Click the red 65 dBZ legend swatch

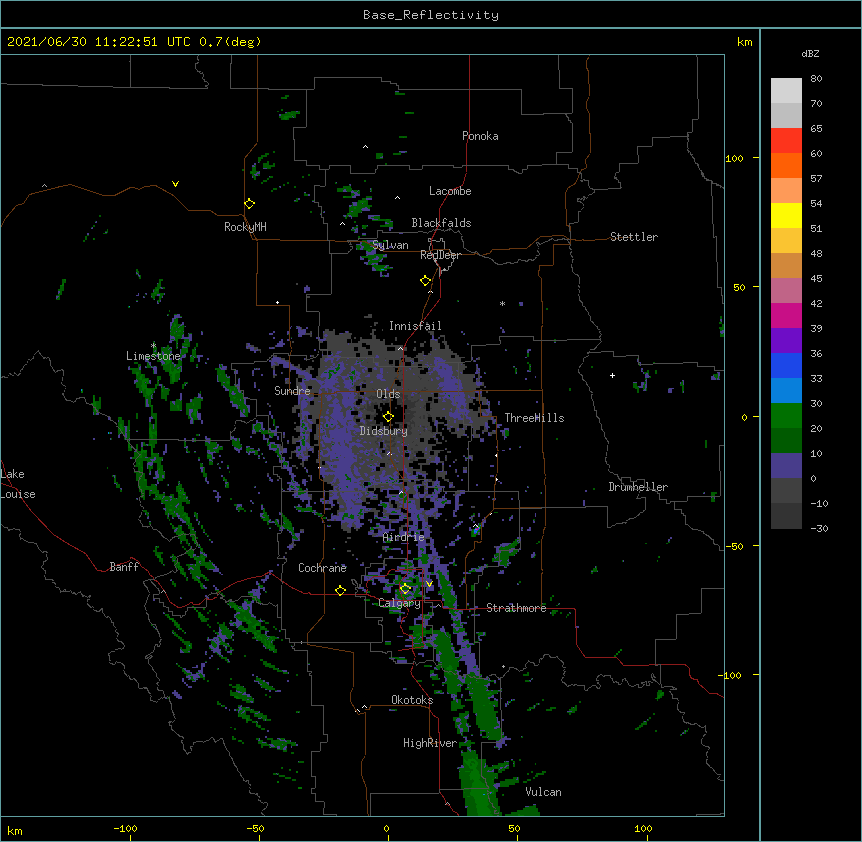tap(786, 141)
